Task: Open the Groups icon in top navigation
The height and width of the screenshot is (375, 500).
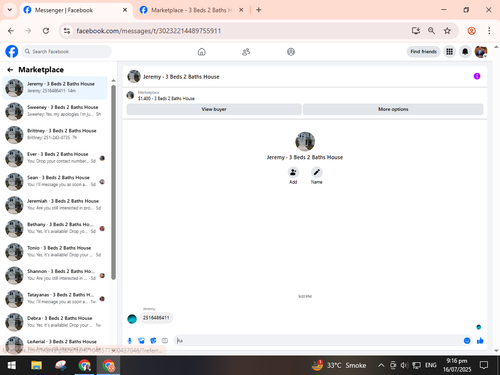Action: pos(291,52)
